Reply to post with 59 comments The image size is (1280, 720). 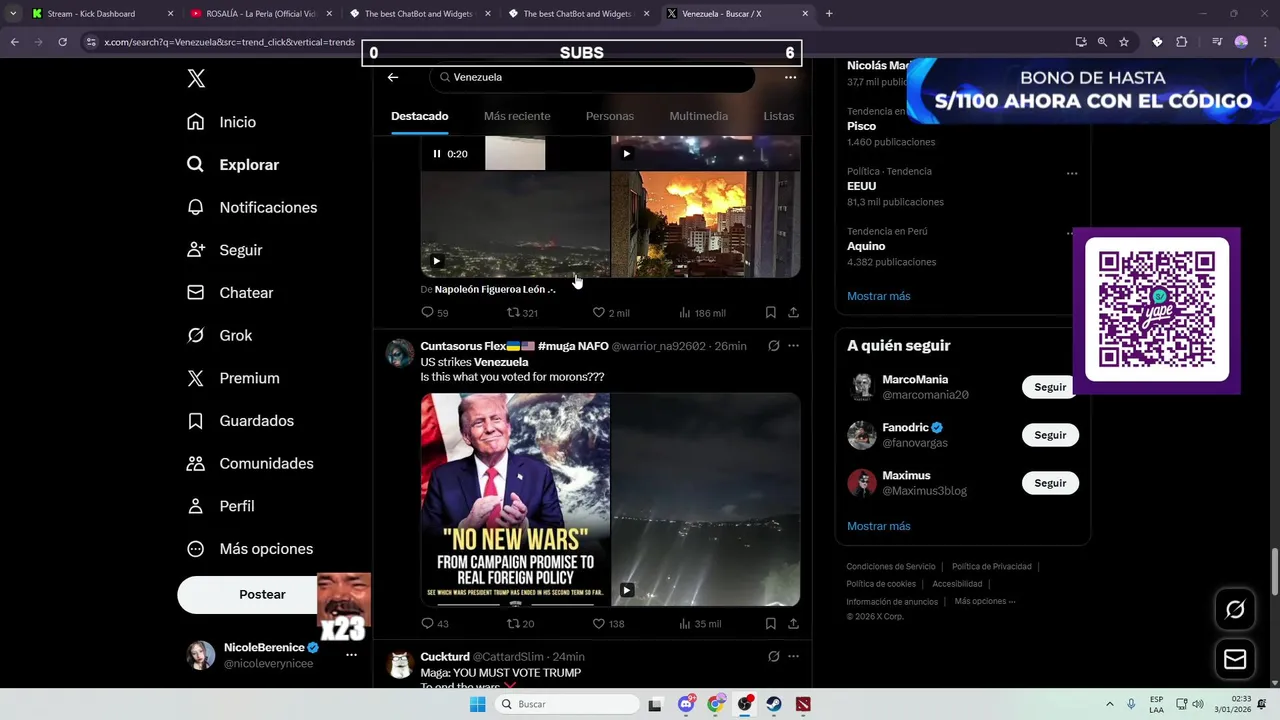click(x=435, y=313)
